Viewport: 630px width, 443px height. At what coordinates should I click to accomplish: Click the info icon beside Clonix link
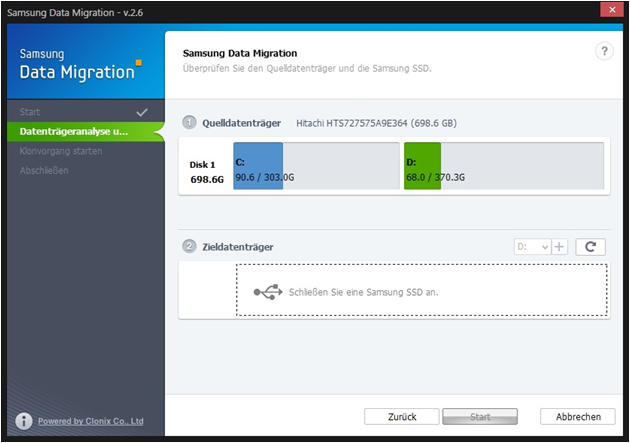pos(24,421)
